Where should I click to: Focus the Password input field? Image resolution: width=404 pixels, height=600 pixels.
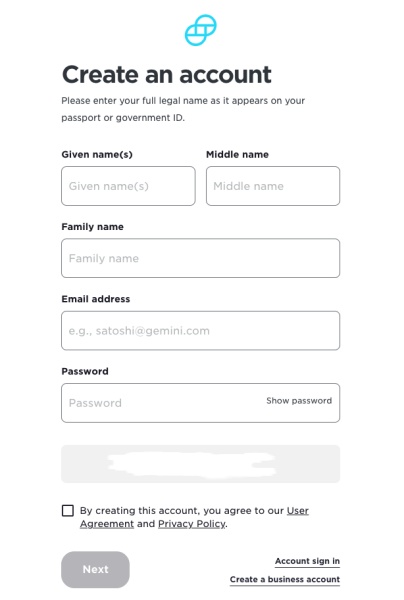pyautogui.click(x=200, y=403)
